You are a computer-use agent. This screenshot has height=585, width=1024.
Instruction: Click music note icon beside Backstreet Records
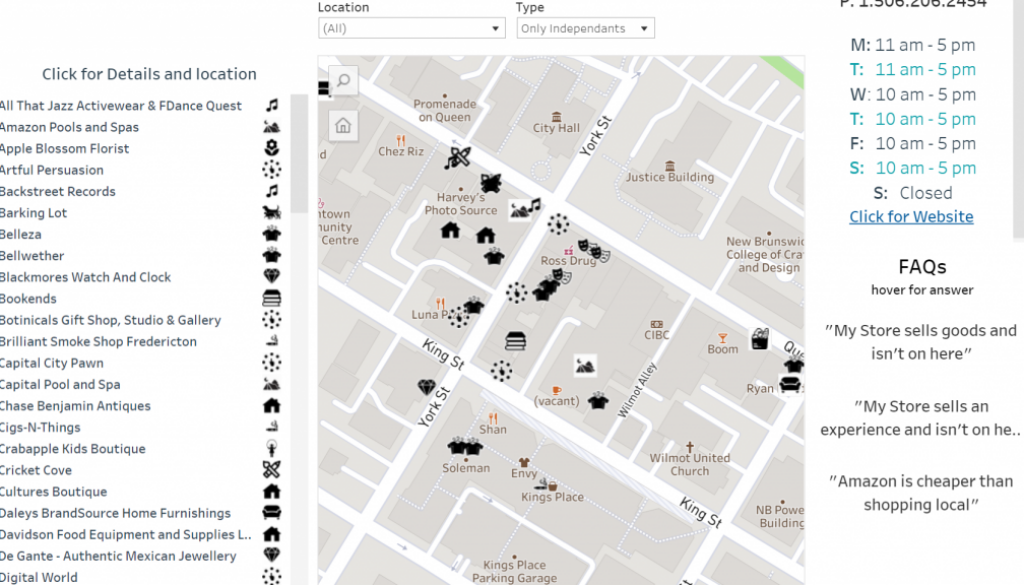[271, 191]
